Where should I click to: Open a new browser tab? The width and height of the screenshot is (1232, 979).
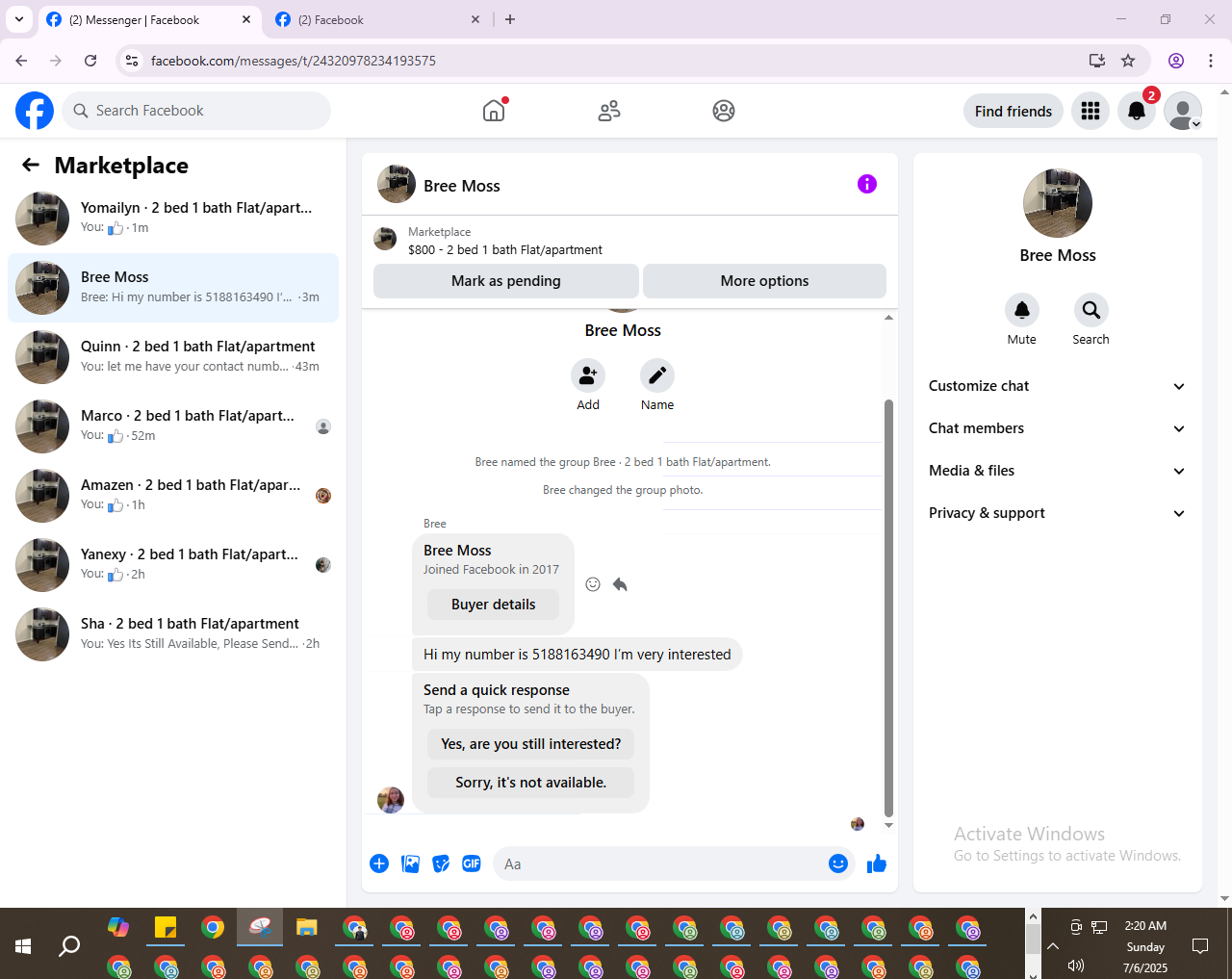point(510,19)
